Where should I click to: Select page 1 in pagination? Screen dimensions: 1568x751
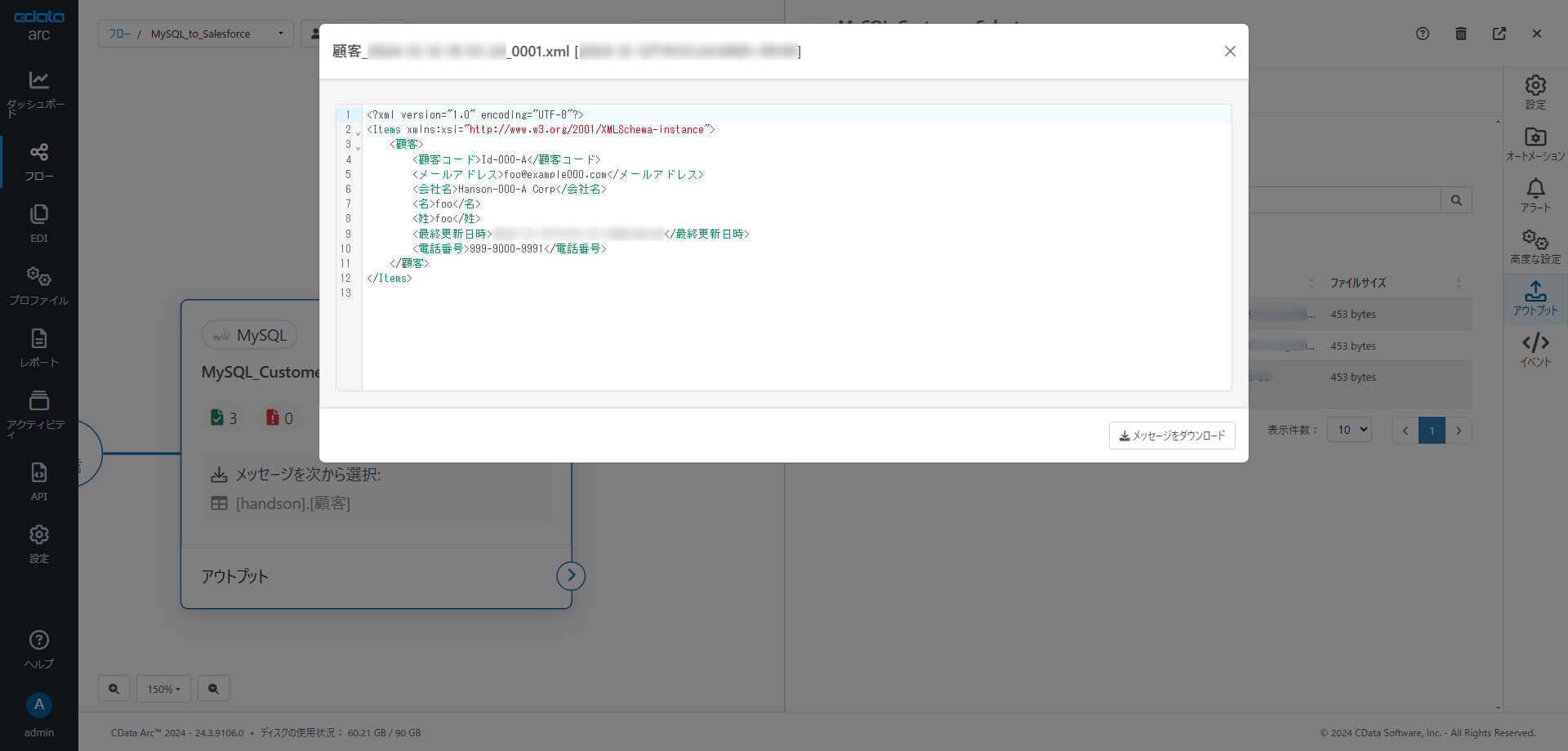tap(1432, 431)
